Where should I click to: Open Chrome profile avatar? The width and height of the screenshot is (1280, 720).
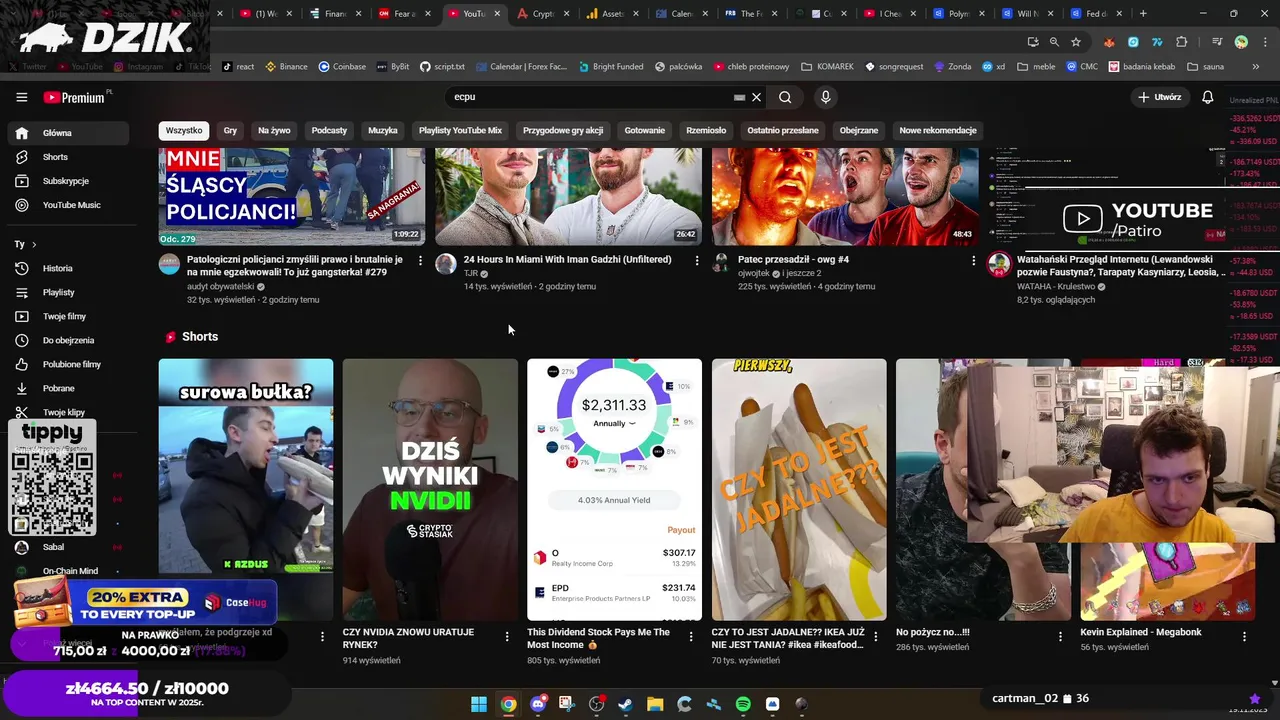click(x=1241, y=42)
